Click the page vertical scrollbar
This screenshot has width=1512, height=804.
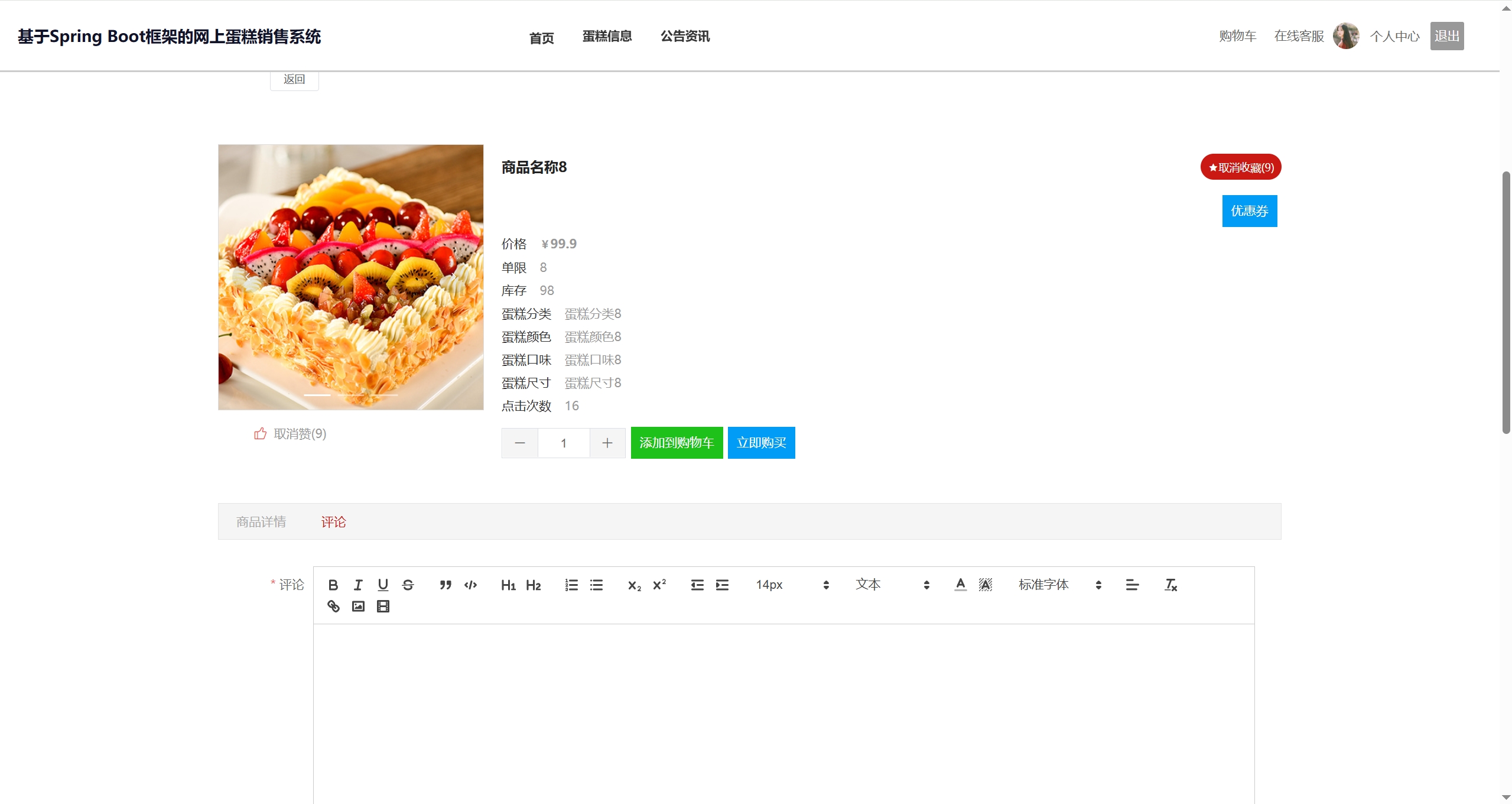click(1506, 302)
